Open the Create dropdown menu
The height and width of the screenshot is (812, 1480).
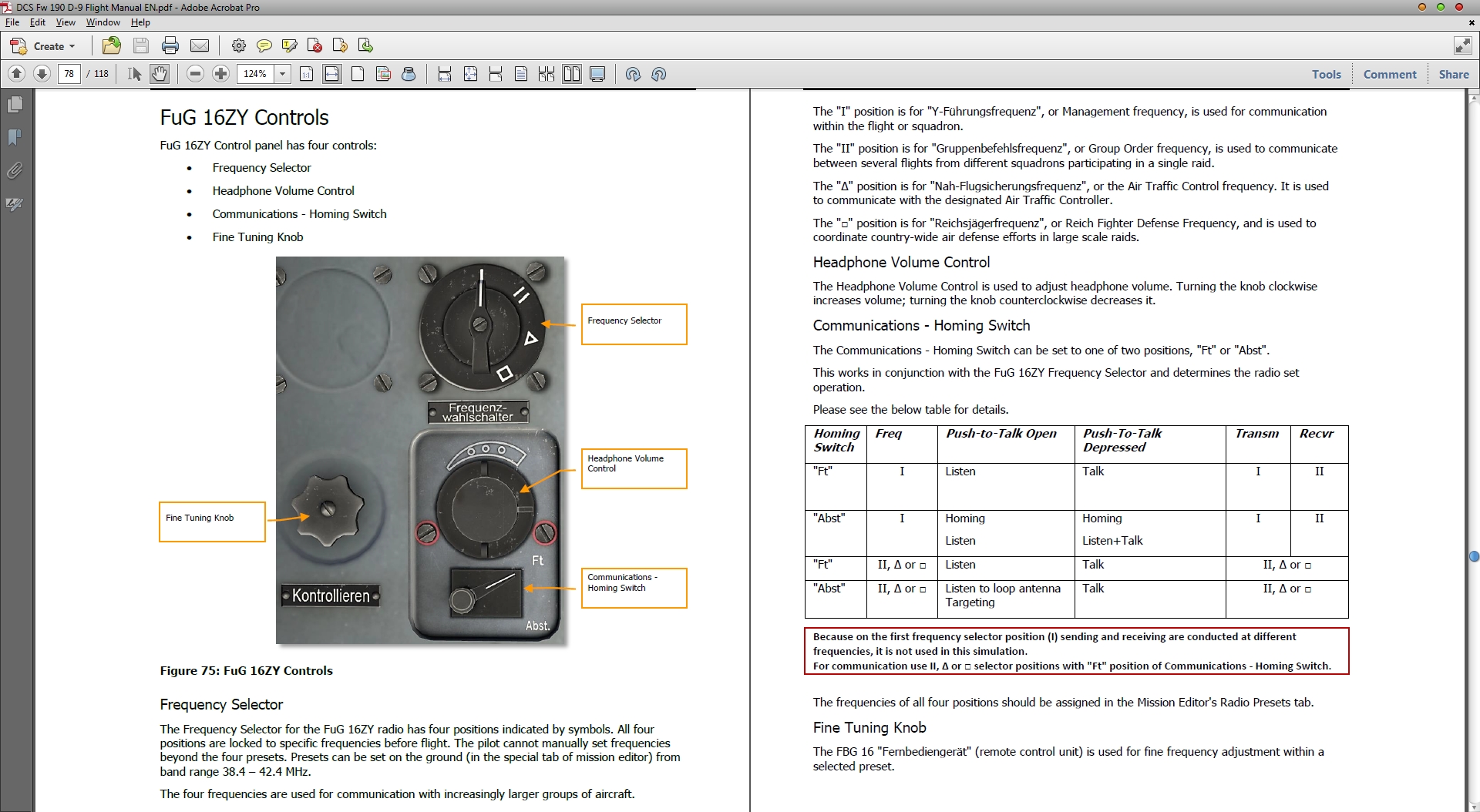pos(43,46)
